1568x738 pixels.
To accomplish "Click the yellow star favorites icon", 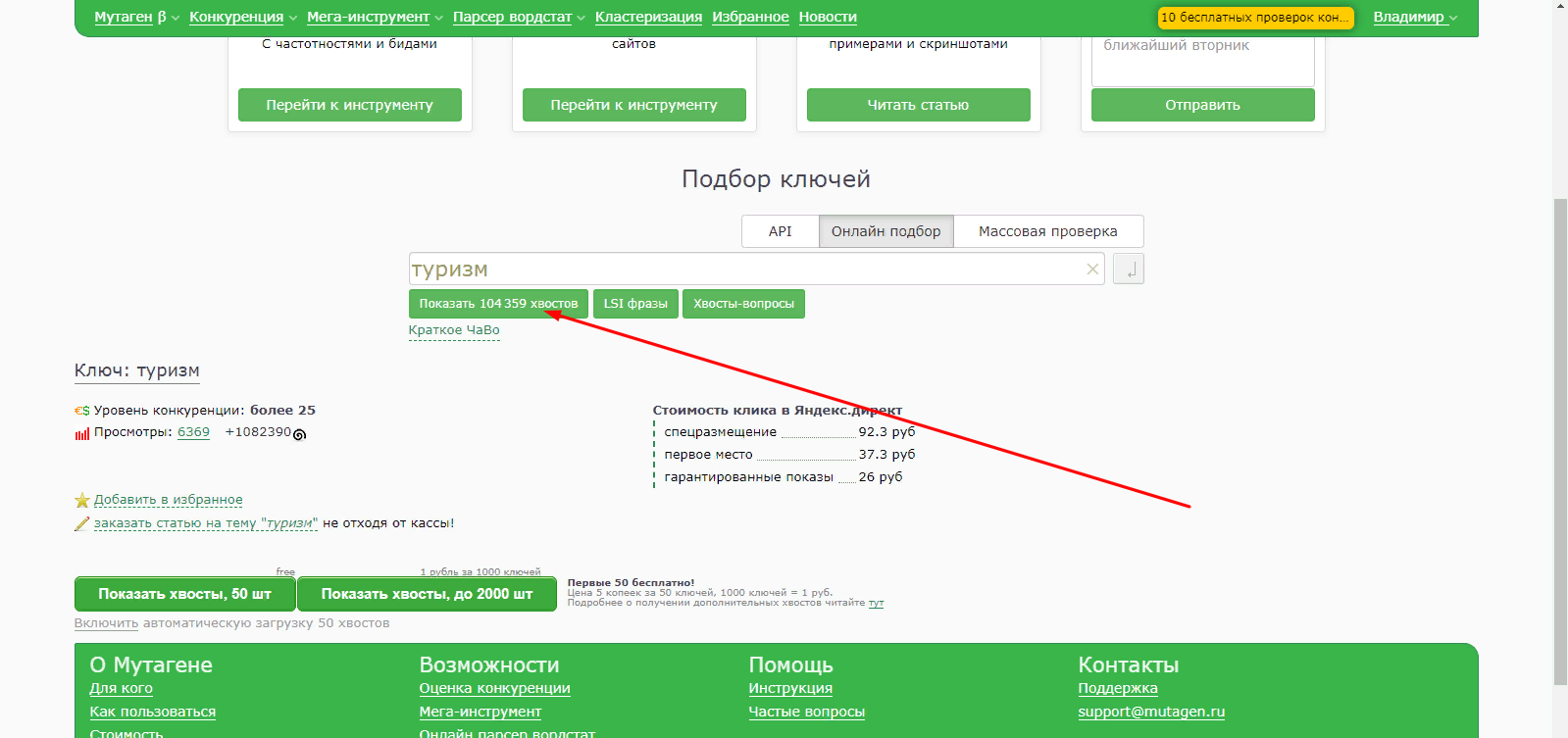I will pos(82,501).
